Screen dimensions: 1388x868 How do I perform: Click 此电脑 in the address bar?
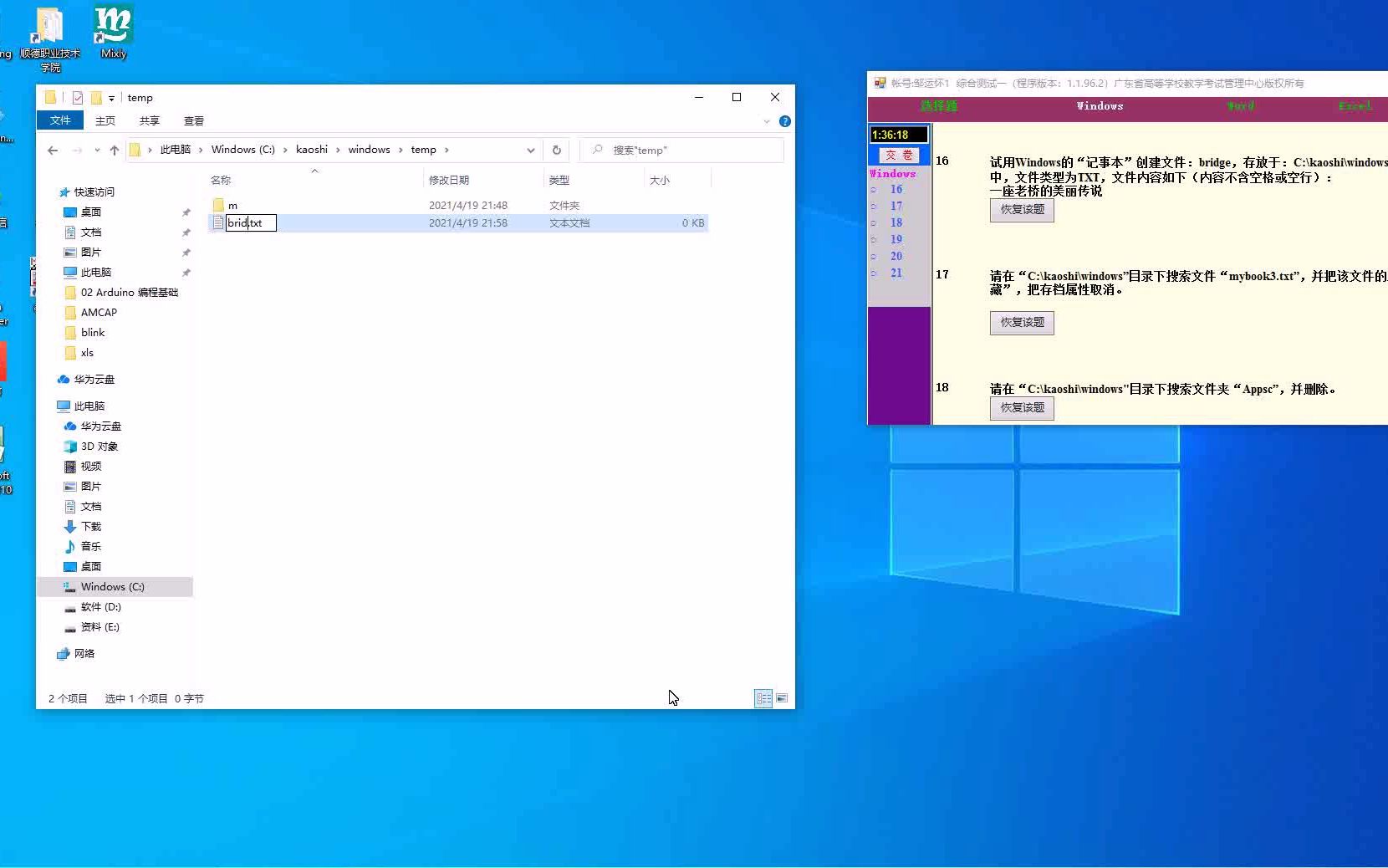(x=176, y=150)
